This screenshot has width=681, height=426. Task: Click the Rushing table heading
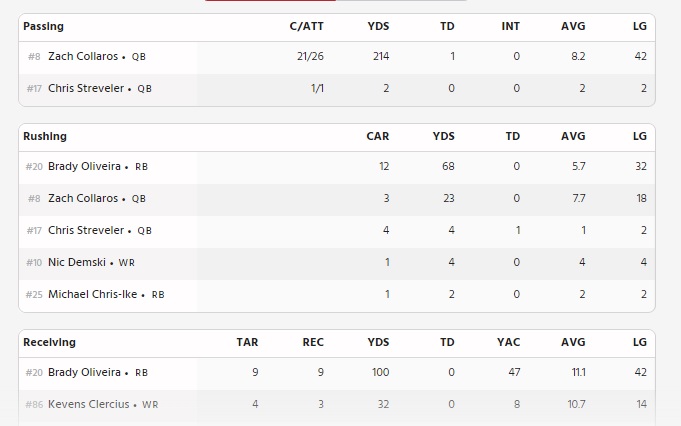coord(45,136)
